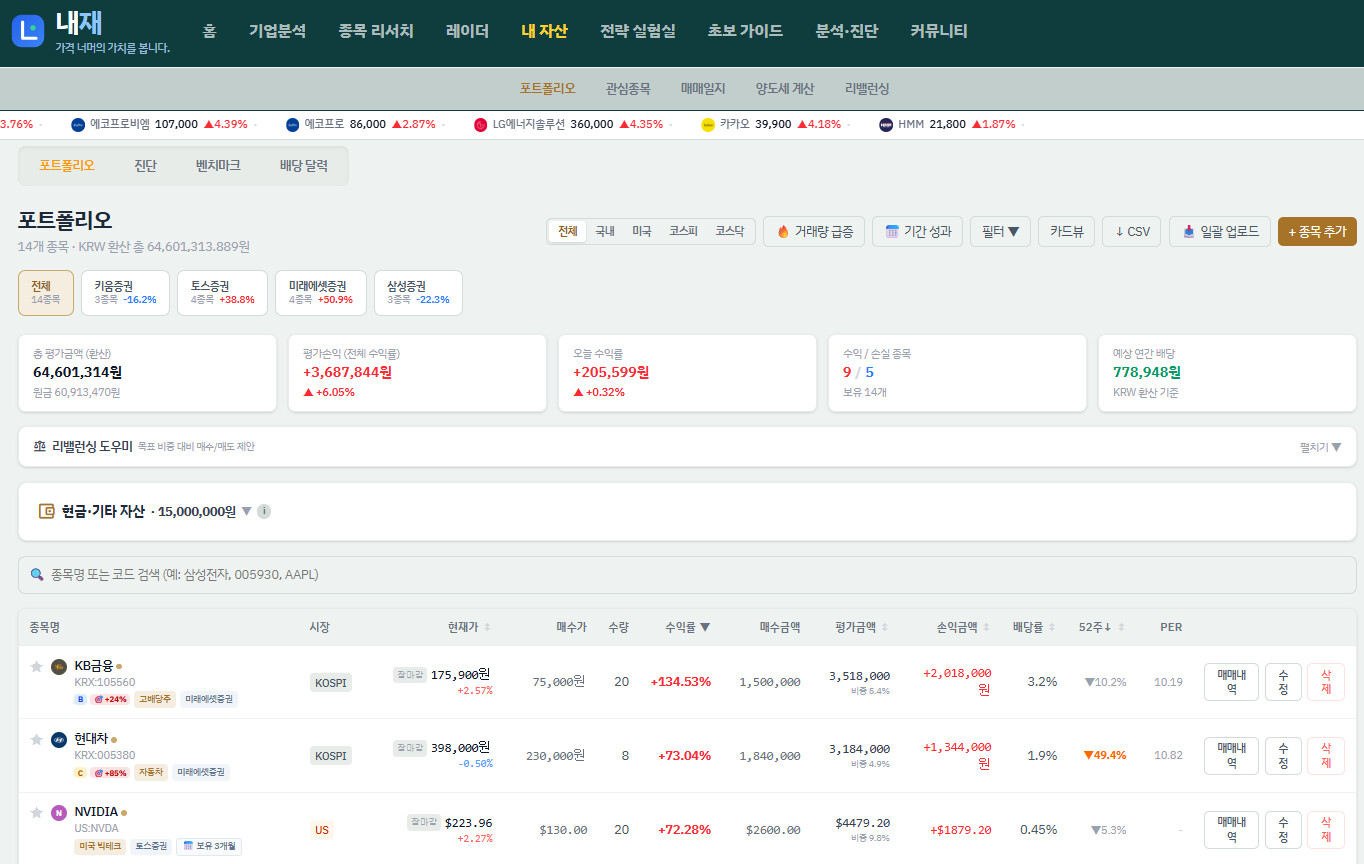Filter holdings to 미국 market
The height and width of the screenshot is (864, 1364).
[x=642, y=231]
